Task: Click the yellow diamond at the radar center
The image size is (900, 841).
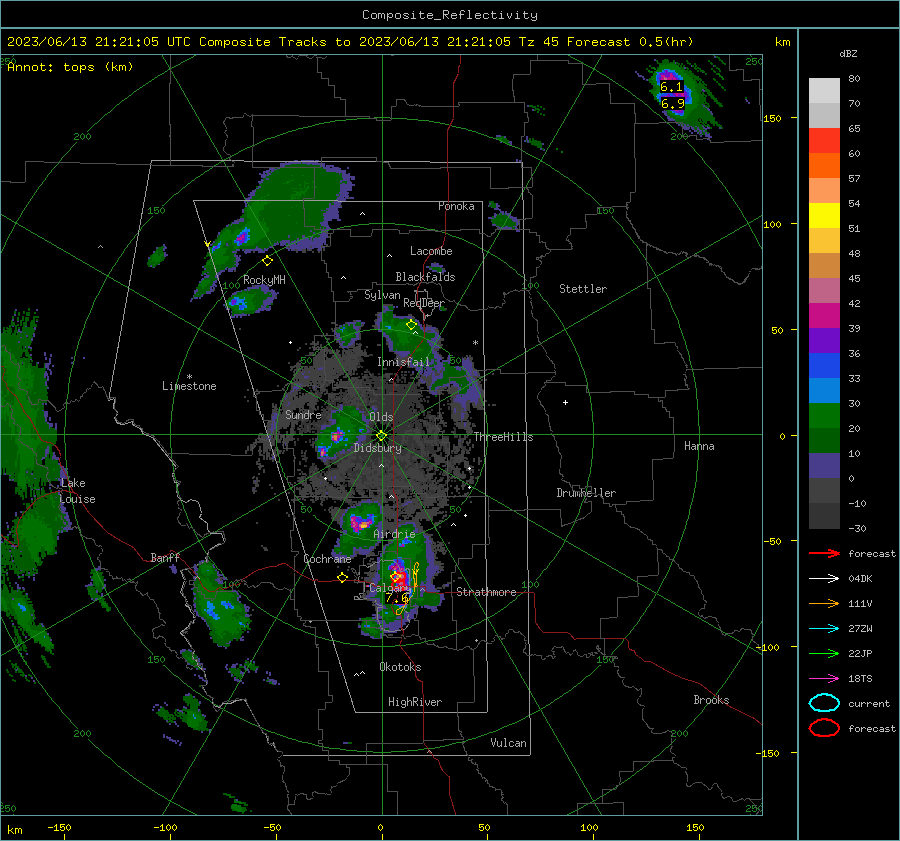Action: point(381,436)
